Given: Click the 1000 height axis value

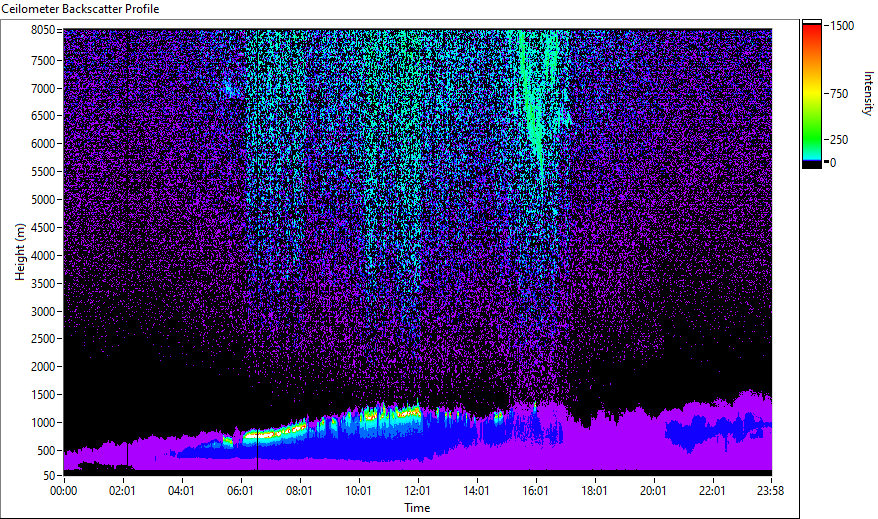Looking at the screenshot, I should click(43, 423).
